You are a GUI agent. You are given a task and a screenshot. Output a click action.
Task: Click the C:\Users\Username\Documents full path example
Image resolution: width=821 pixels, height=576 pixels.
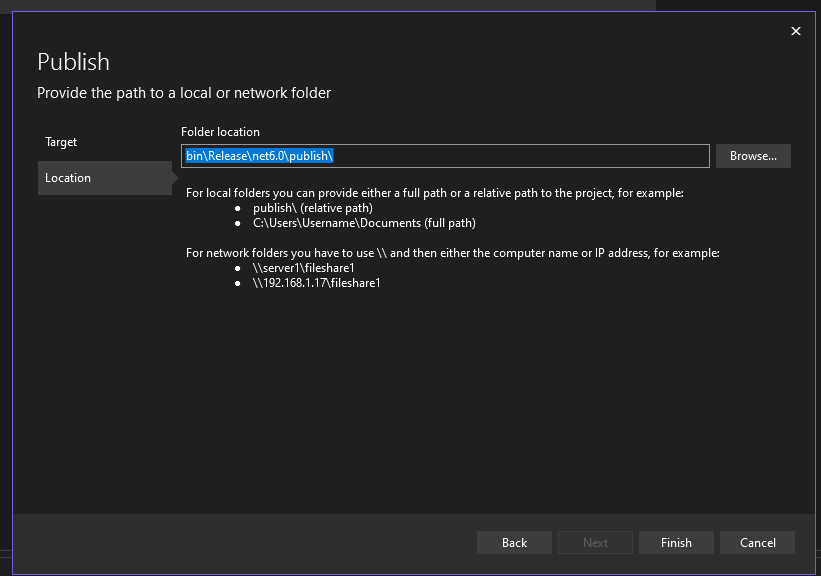364,223
